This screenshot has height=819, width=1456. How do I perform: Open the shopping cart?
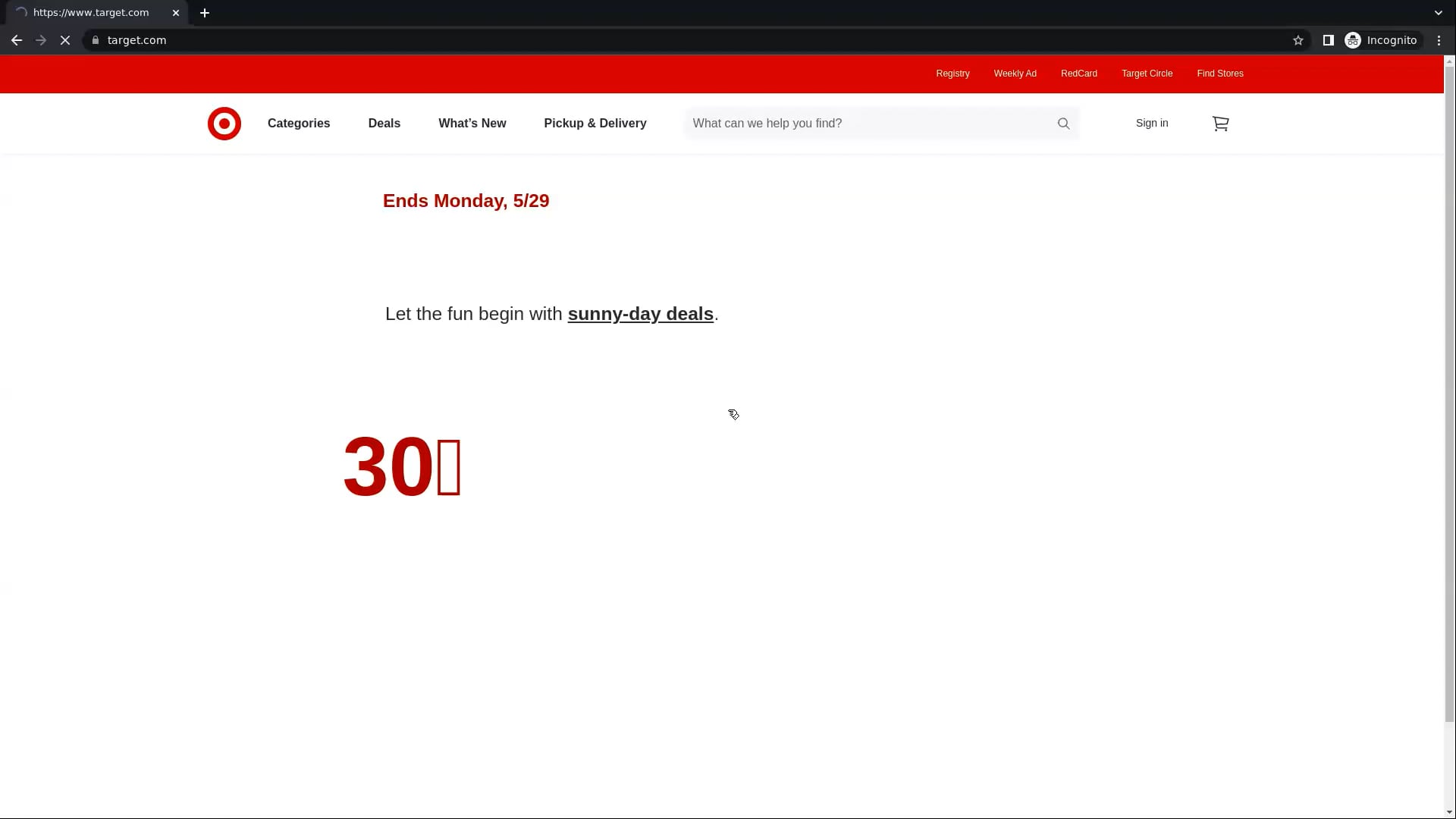click(1220, 123)
